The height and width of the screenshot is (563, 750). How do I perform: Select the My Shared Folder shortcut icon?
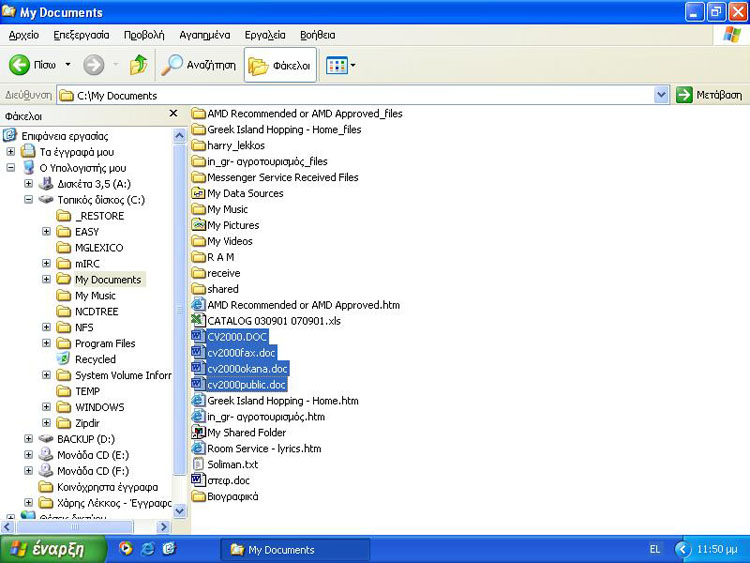tap(199, 432)
